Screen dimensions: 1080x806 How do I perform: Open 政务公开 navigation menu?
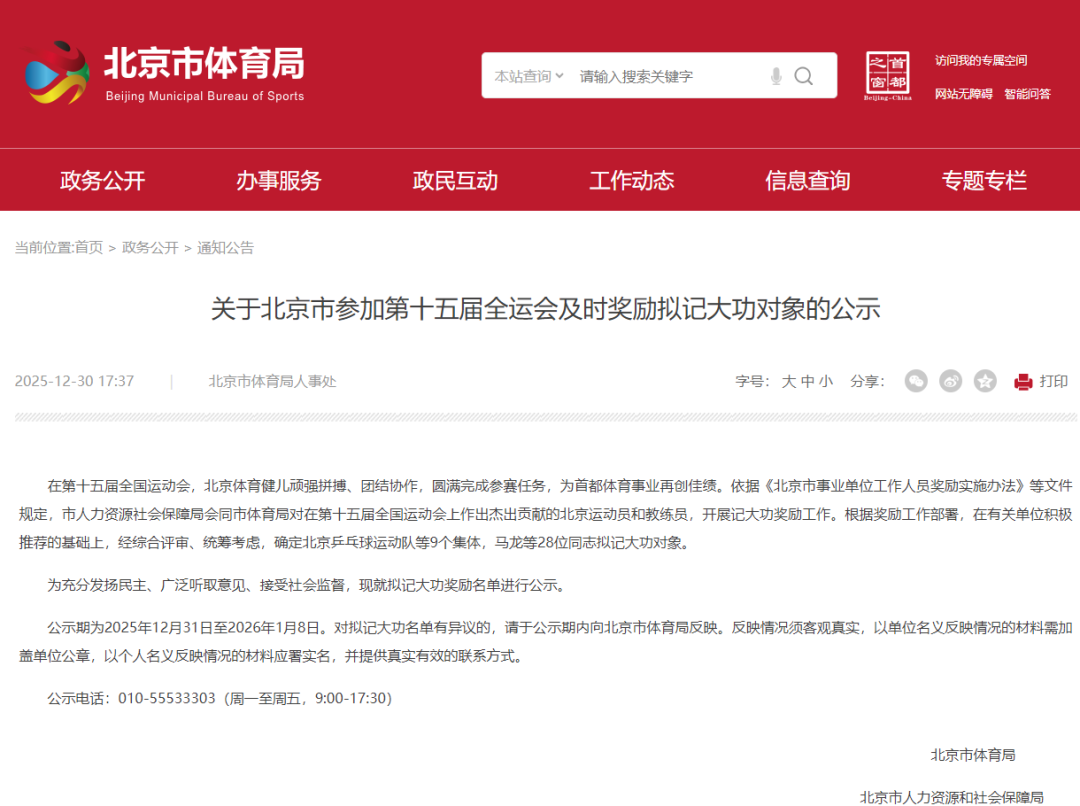tap(103, 180)
